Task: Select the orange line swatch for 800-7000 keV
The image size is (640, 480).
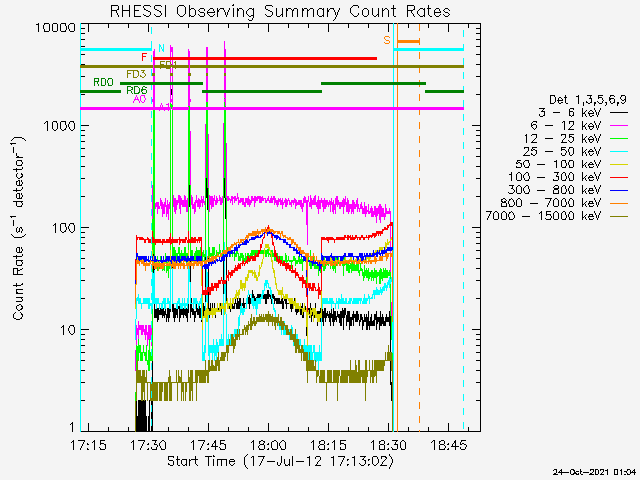Action: tap(619, 203)
